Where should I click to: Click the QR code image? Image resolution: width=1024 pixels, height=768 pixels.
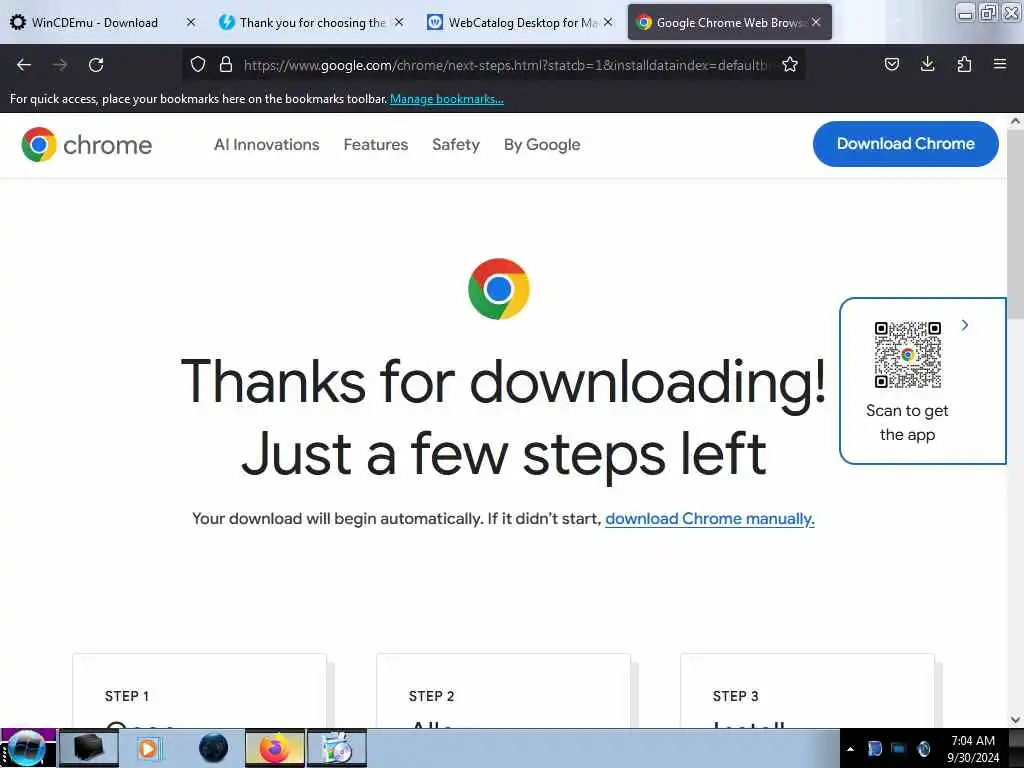coord(908,355)
